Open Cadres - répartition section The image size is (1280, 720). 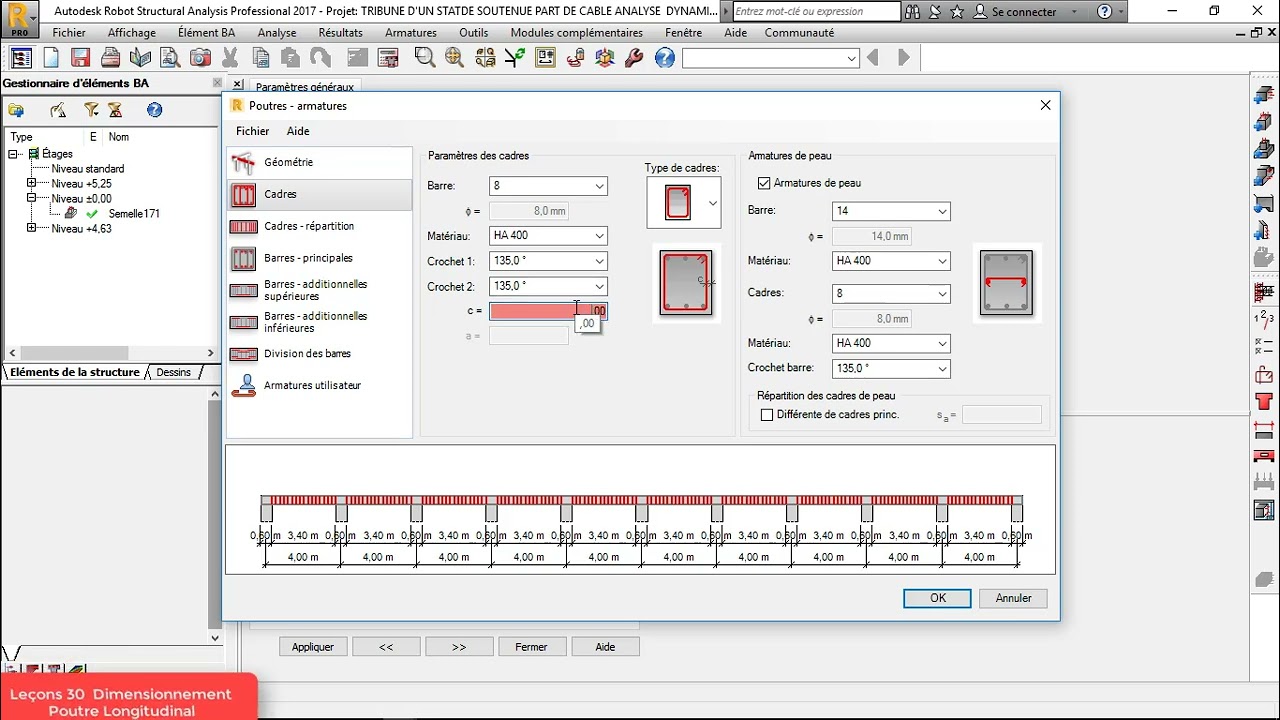coord(319,226)
